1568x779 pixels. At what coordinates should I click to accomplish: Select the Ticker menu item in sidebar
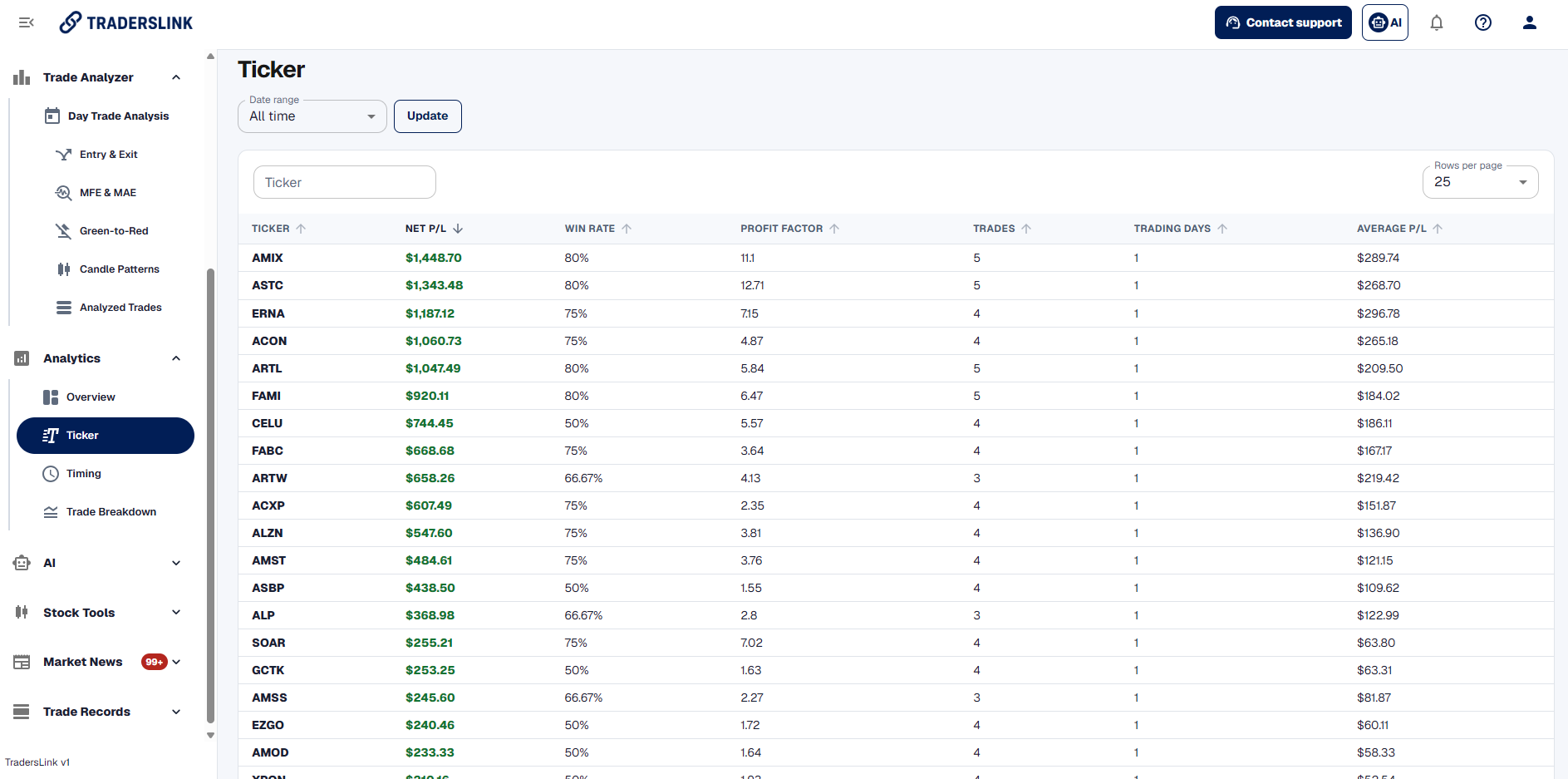pos(106,436)
